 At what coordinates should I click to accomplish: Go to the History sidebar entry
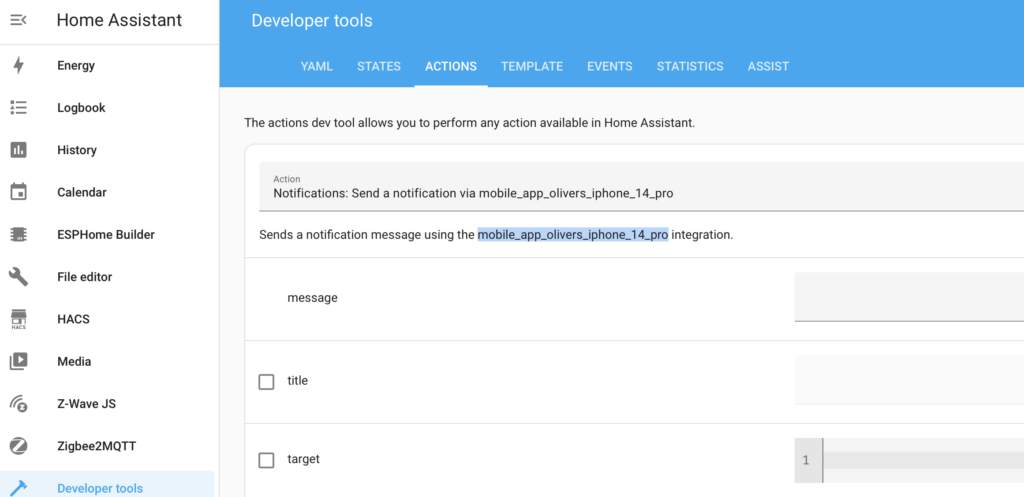click(107, 150)
